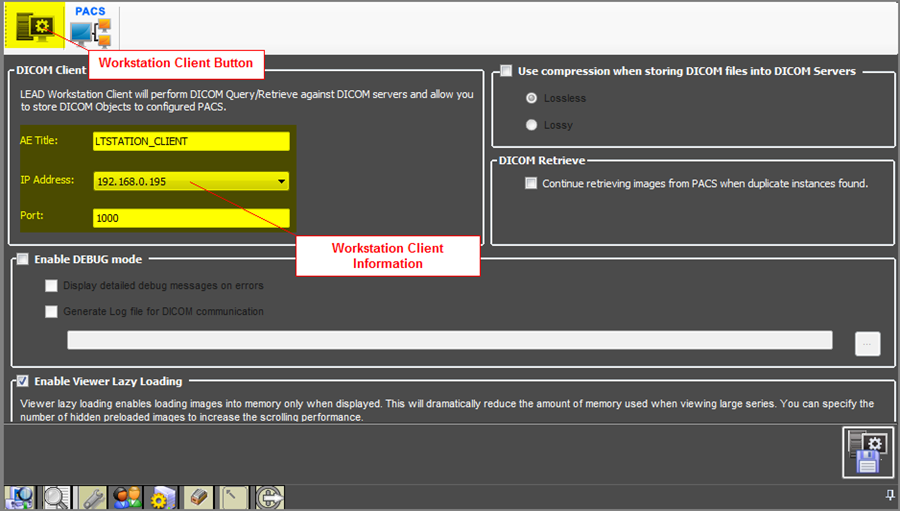Viewport: 900px width, 511px height.
Task: Click the Port number field
Action: click(x=190, y=218)
